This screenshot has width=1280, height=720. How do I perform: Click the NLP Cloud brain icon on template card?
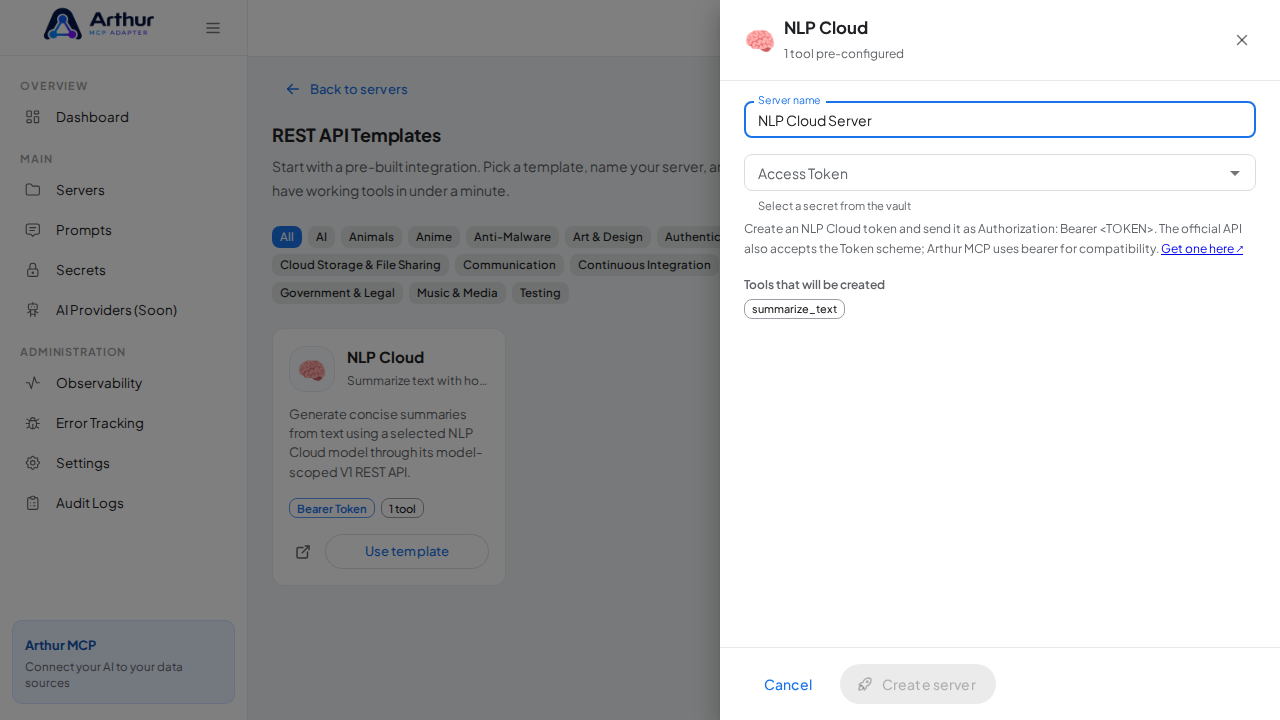(312, 369)
